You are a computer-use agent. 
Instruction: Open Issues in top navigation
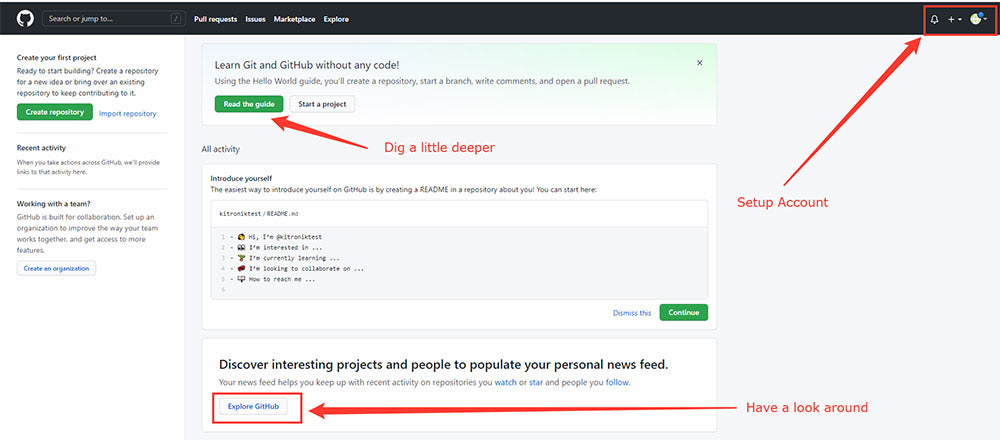click(256, 19)
